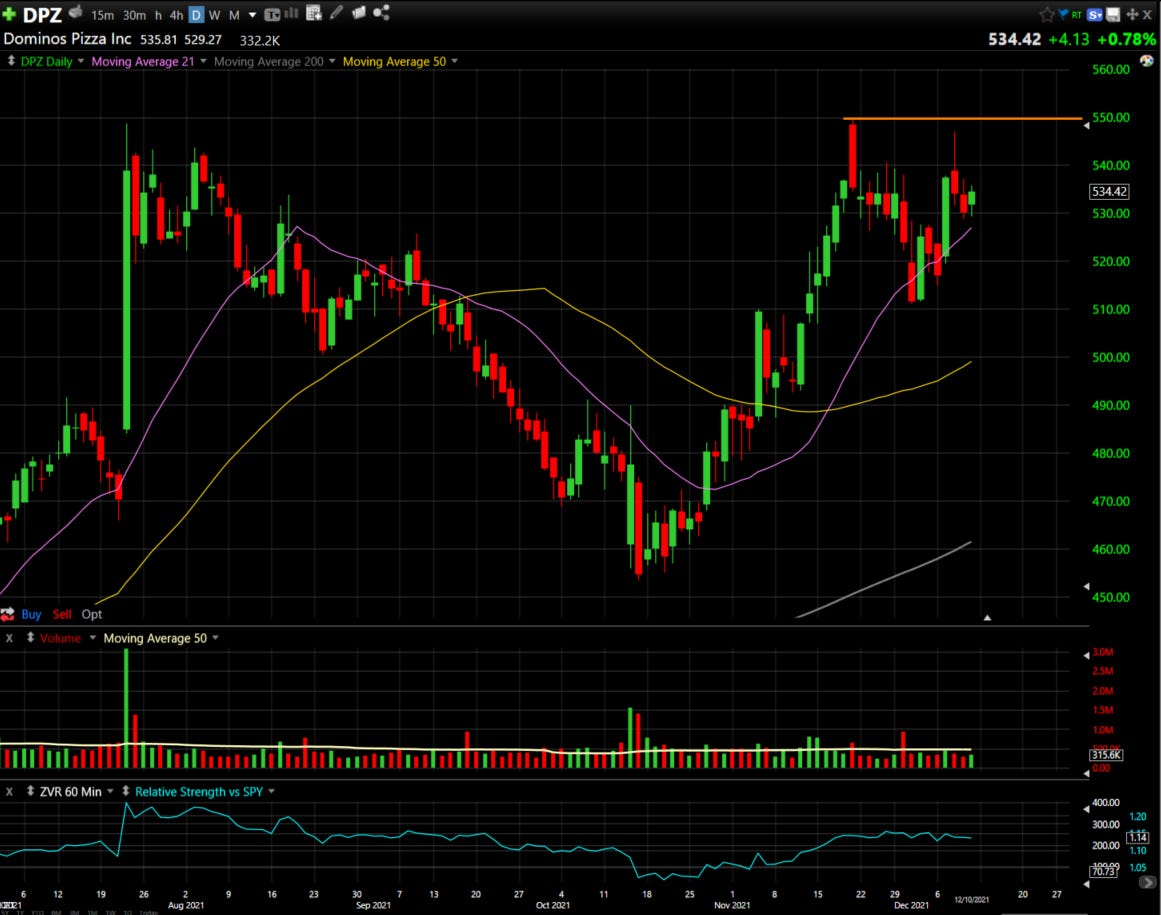Click the orange 550 horizontal resistance line
The height and width of the screenshot is (915, 1161).
[963, 118]
